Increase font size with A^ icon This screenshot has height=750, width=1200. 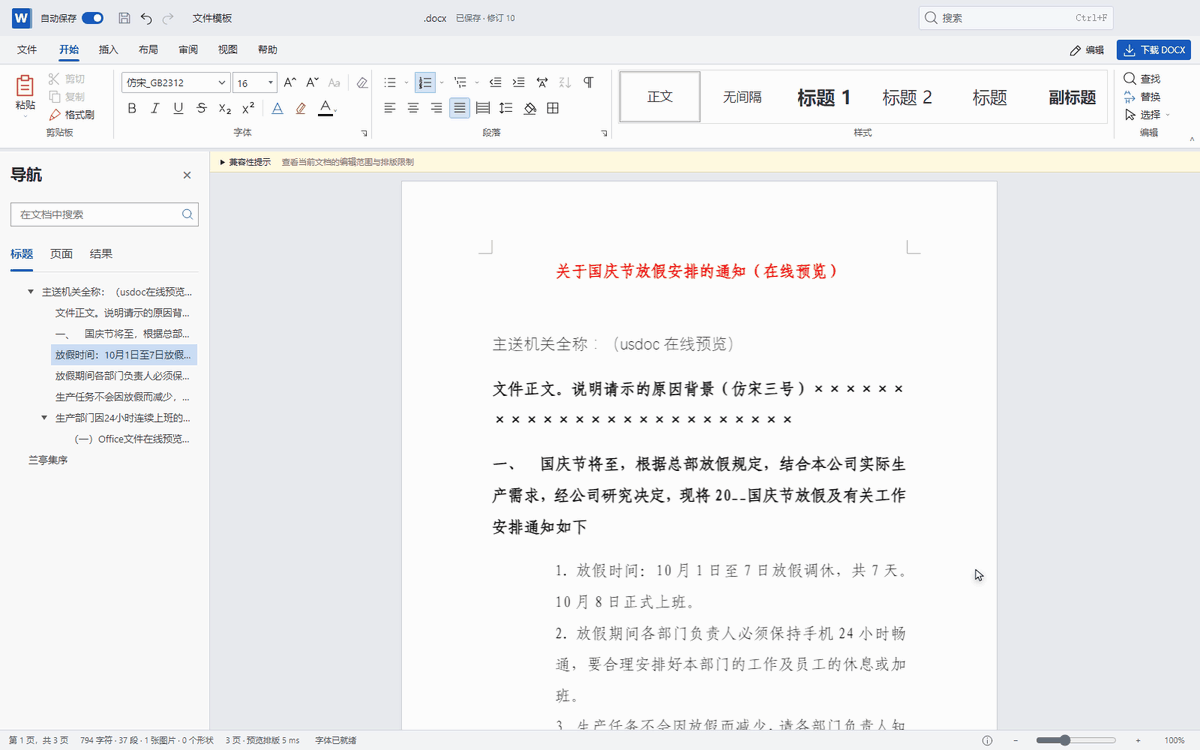[290, 83]
